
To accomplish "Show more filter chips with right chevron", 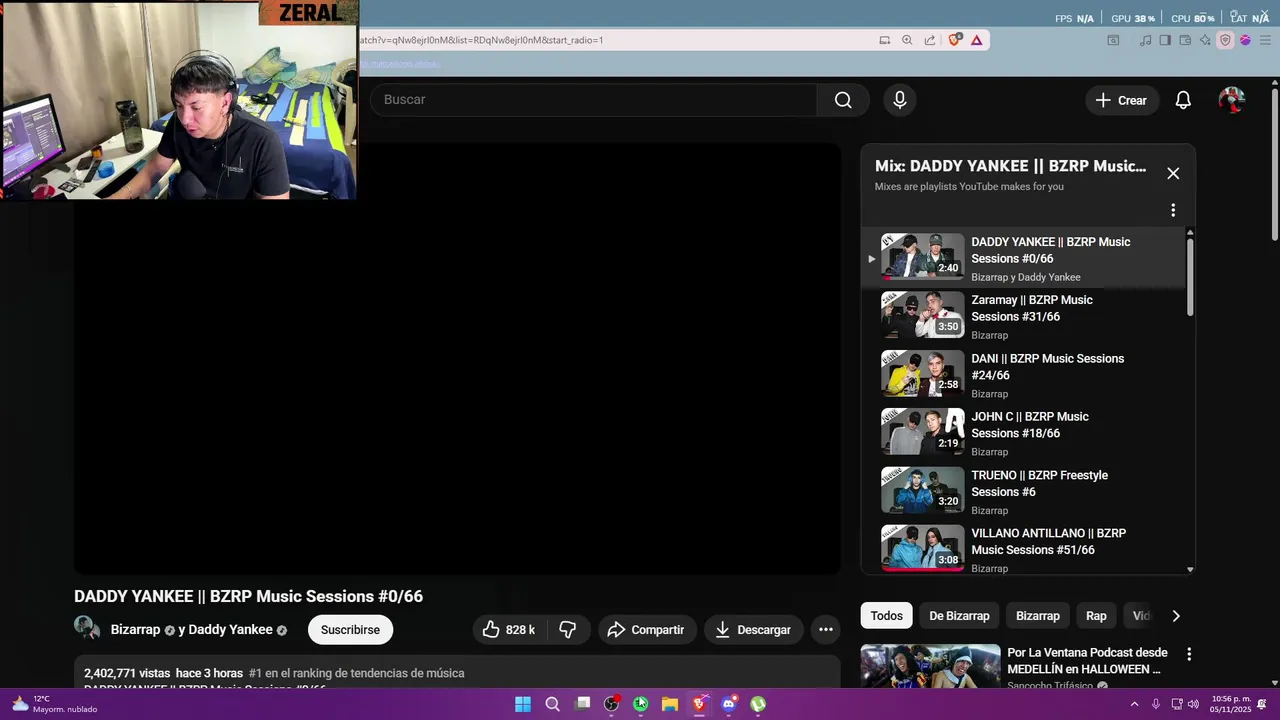I will (x=1176, y=616).
